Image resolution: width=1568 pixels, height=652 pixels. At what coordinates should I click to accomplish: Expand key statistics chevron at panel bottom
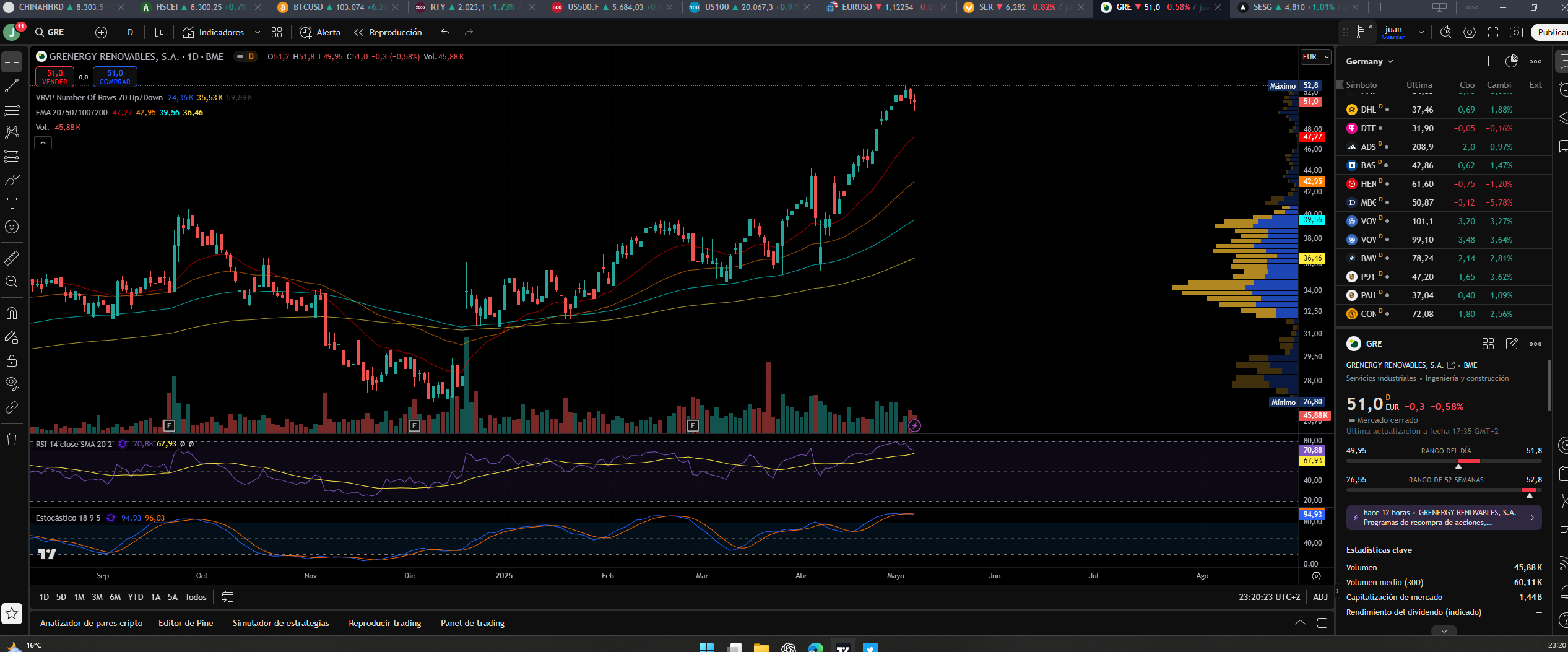point(1444,631)
